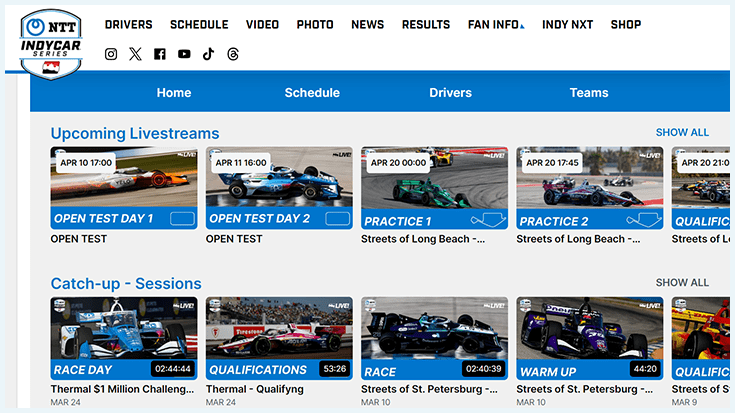Open INDY NXT in top navigation
This screenshot has width=735, height=413.
point(567,24)
